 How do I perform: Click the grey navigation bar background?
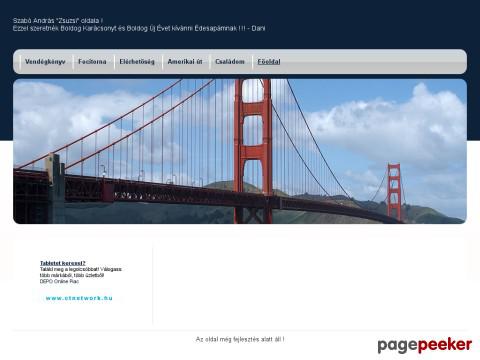pos(373,62)
